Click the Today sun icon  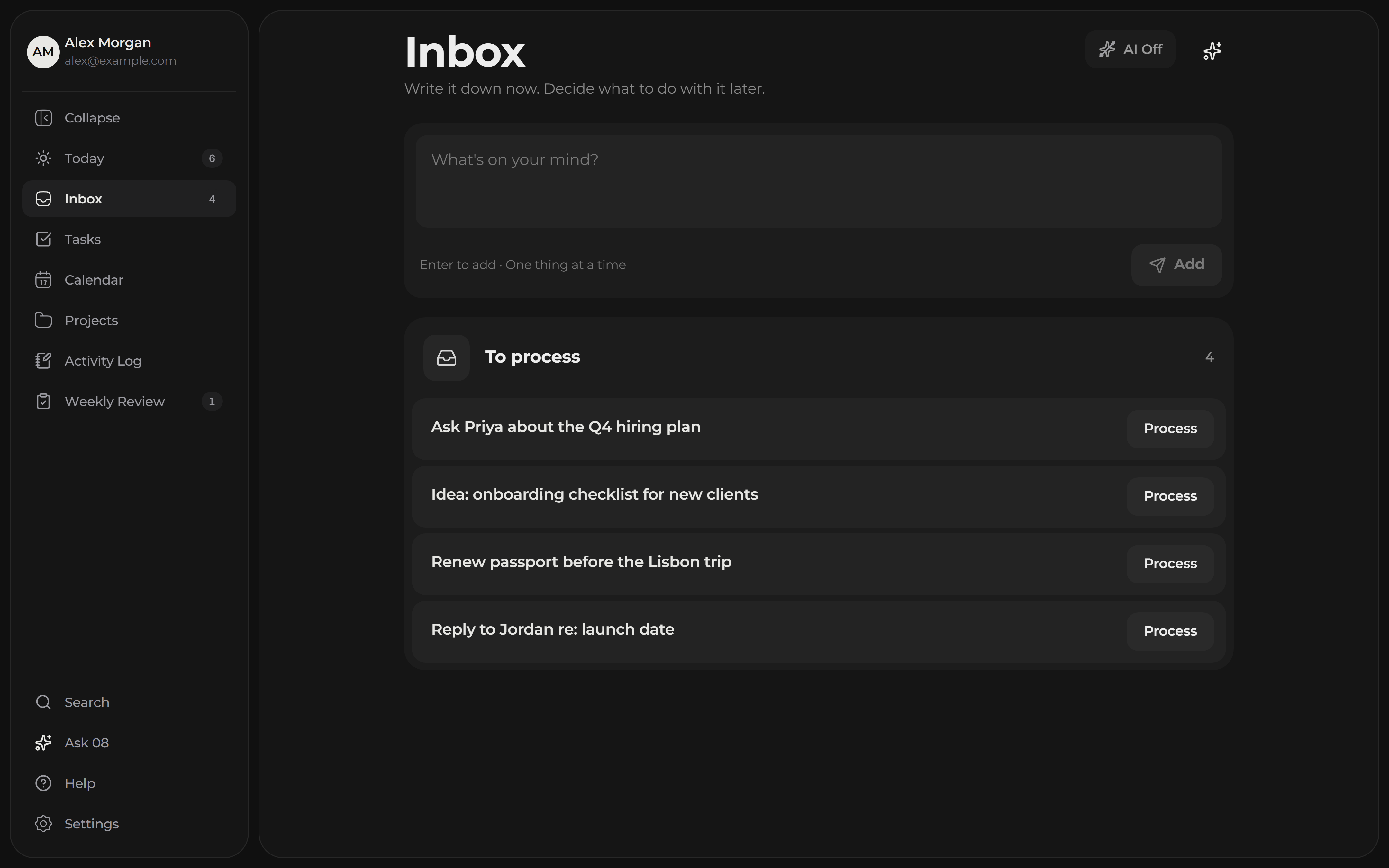(43, 158)
